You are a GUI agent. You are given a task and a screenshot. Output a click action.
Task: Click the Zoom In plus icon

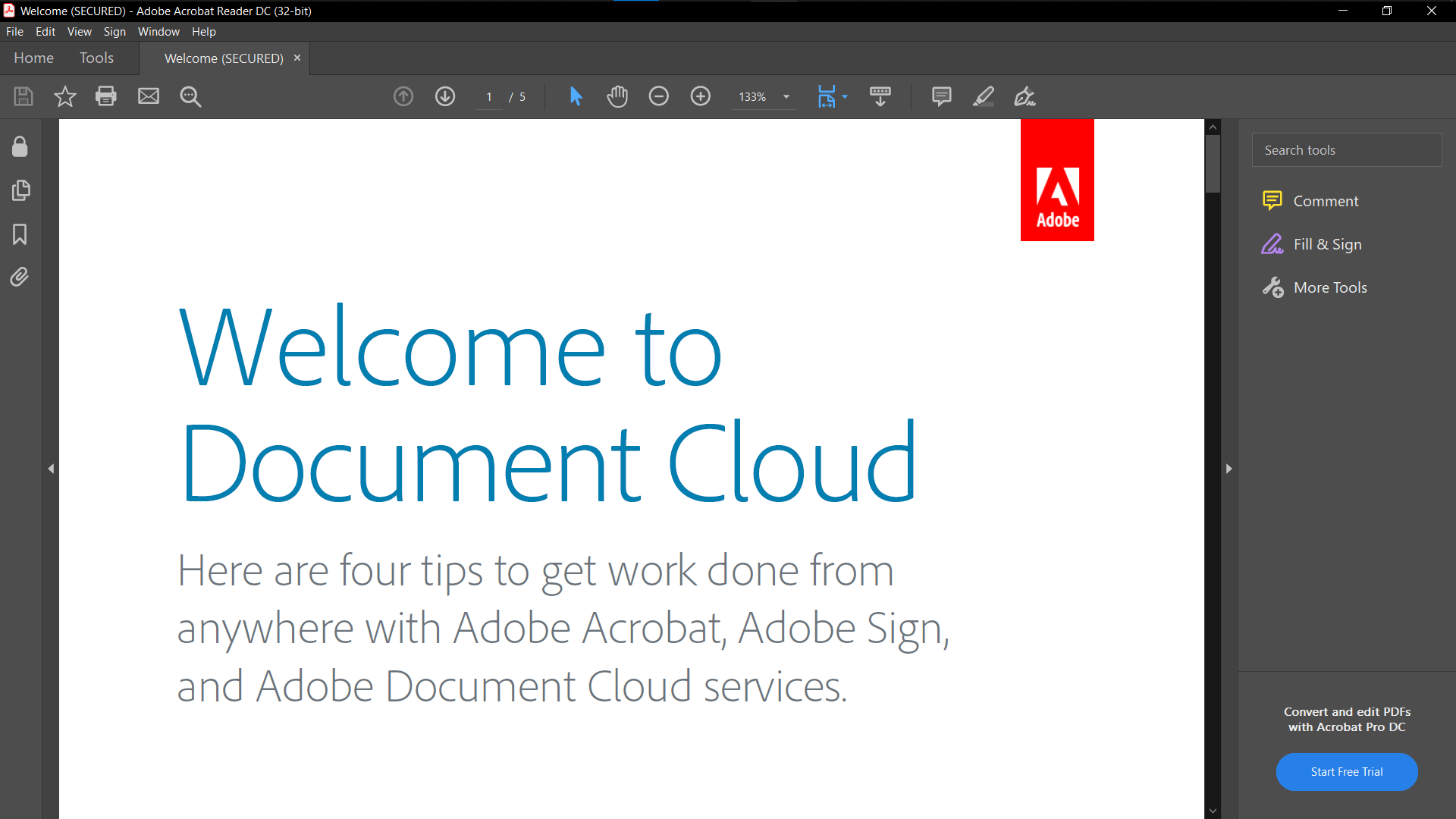click(x=700, y=96)
